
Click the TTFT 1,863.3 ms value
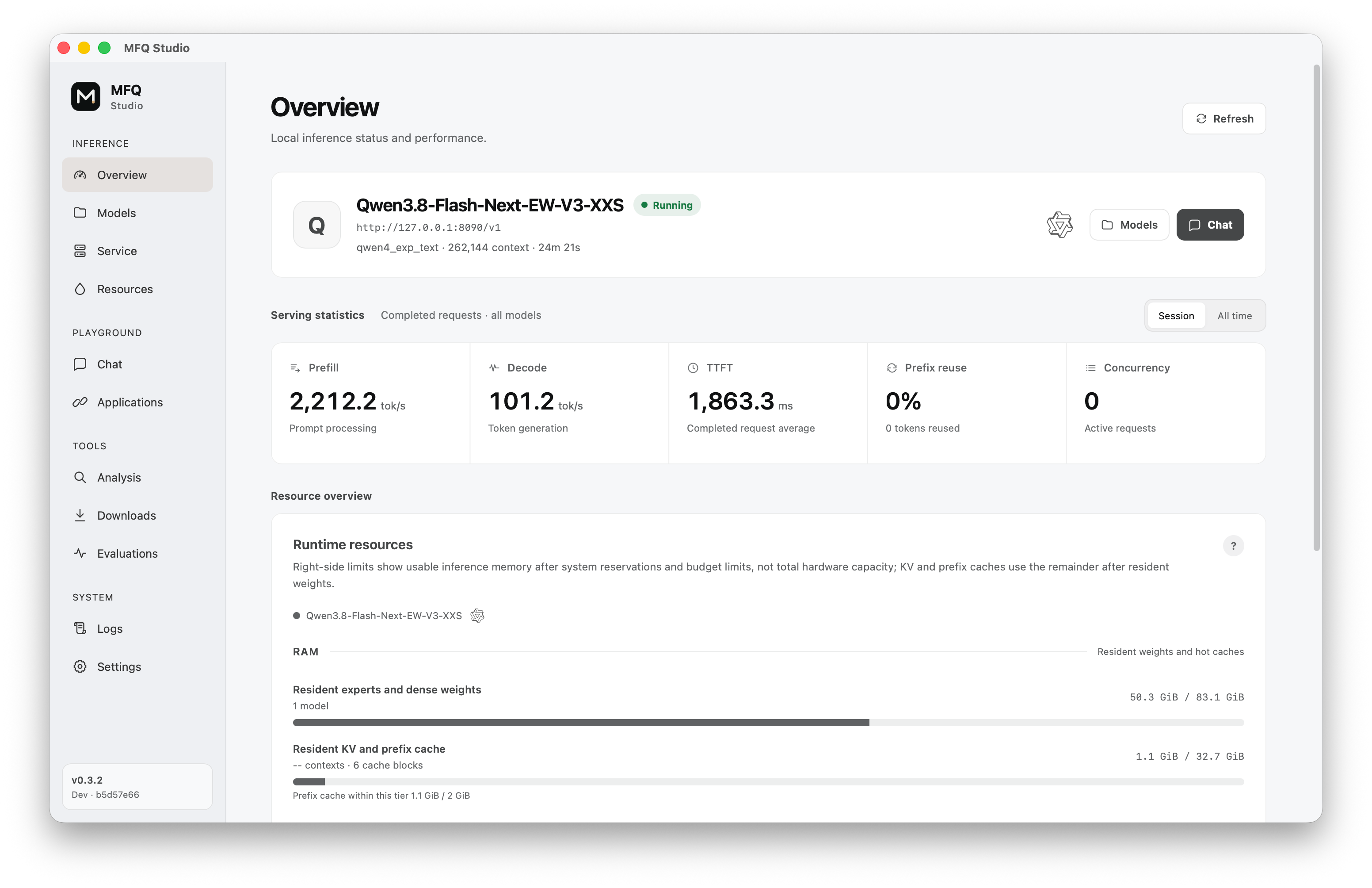tap(739, 402)
